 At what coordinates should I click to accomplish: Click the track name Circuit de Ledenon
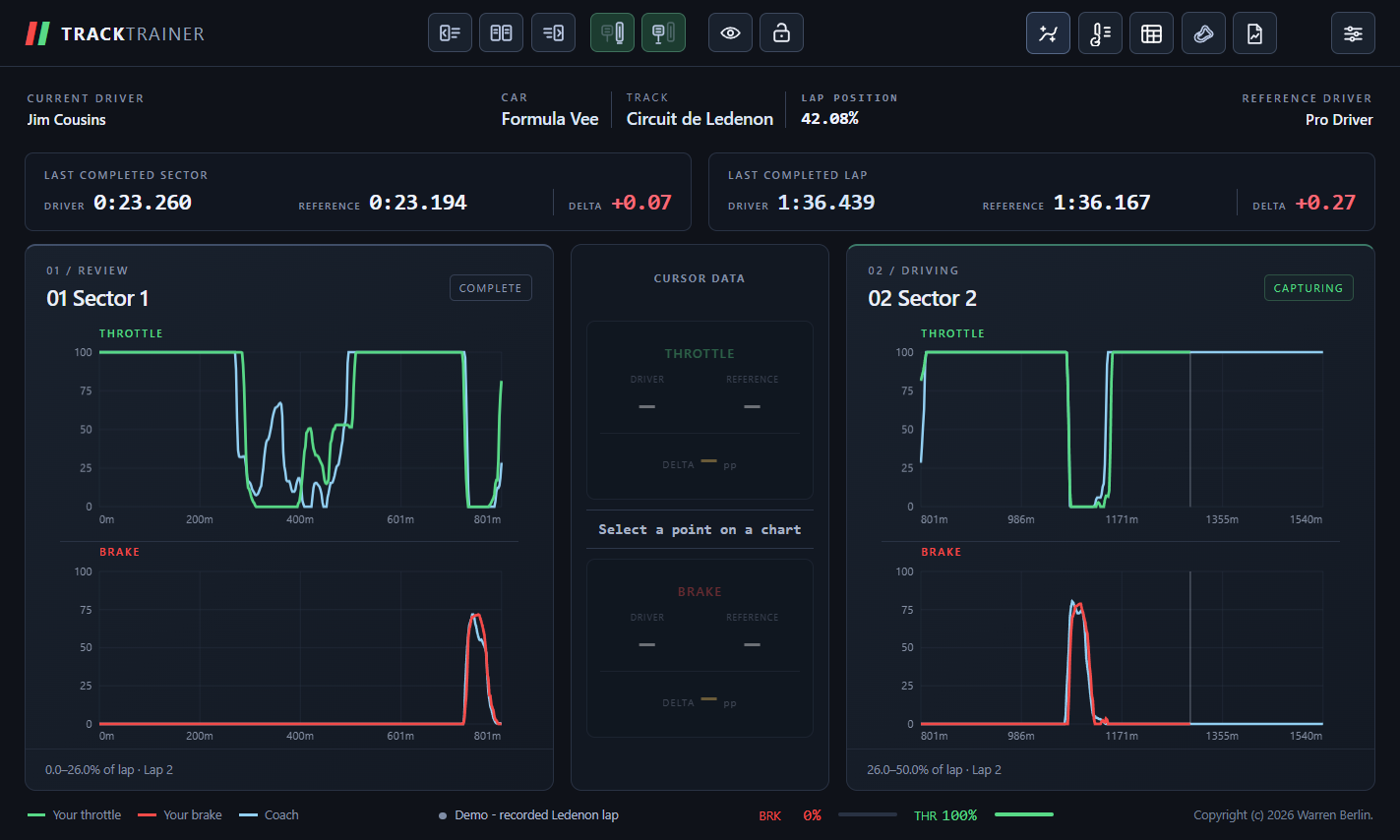700,119
